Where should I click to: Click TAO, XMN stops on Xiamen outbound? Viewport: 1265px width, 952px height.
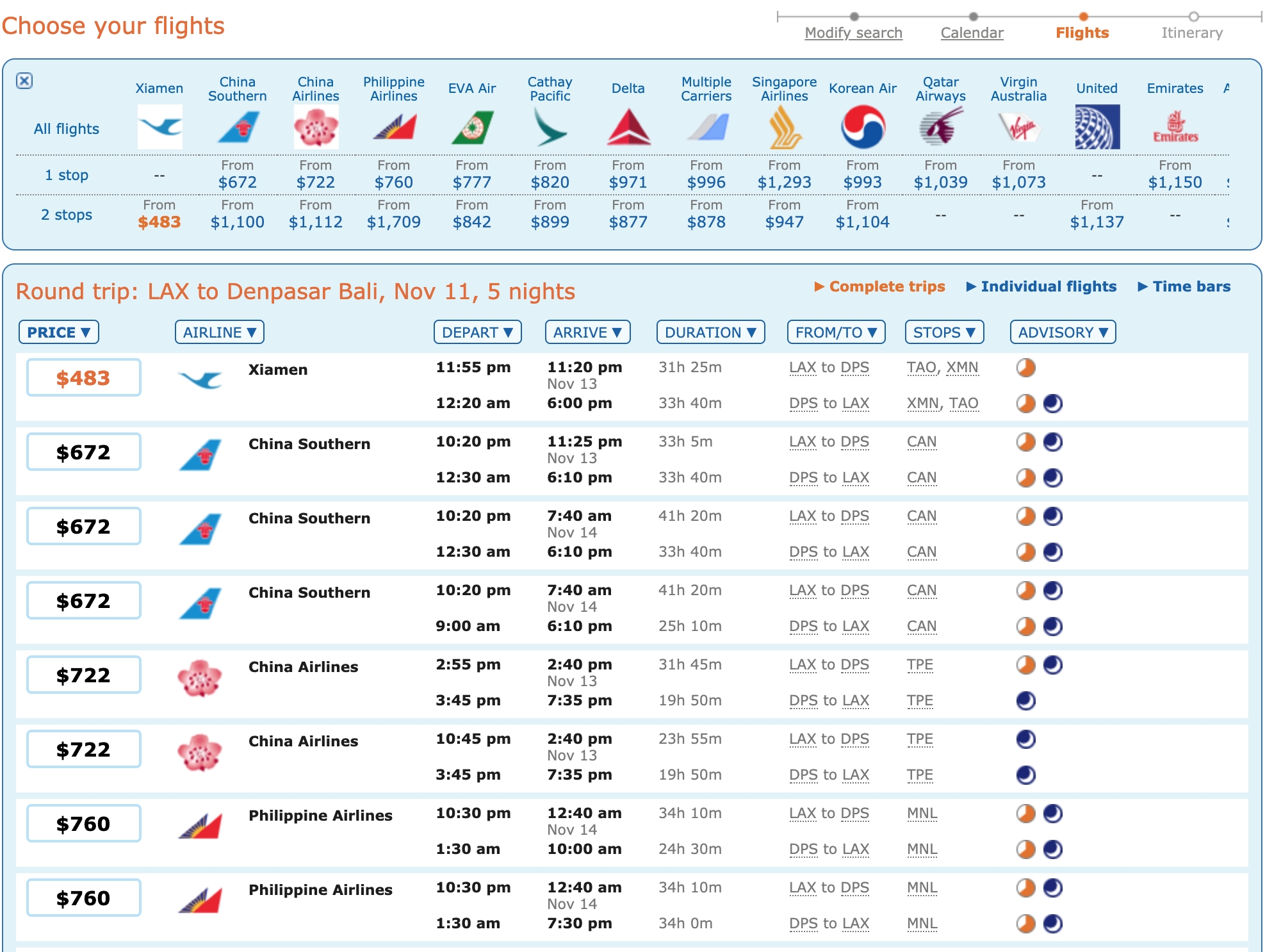(942, 367)
